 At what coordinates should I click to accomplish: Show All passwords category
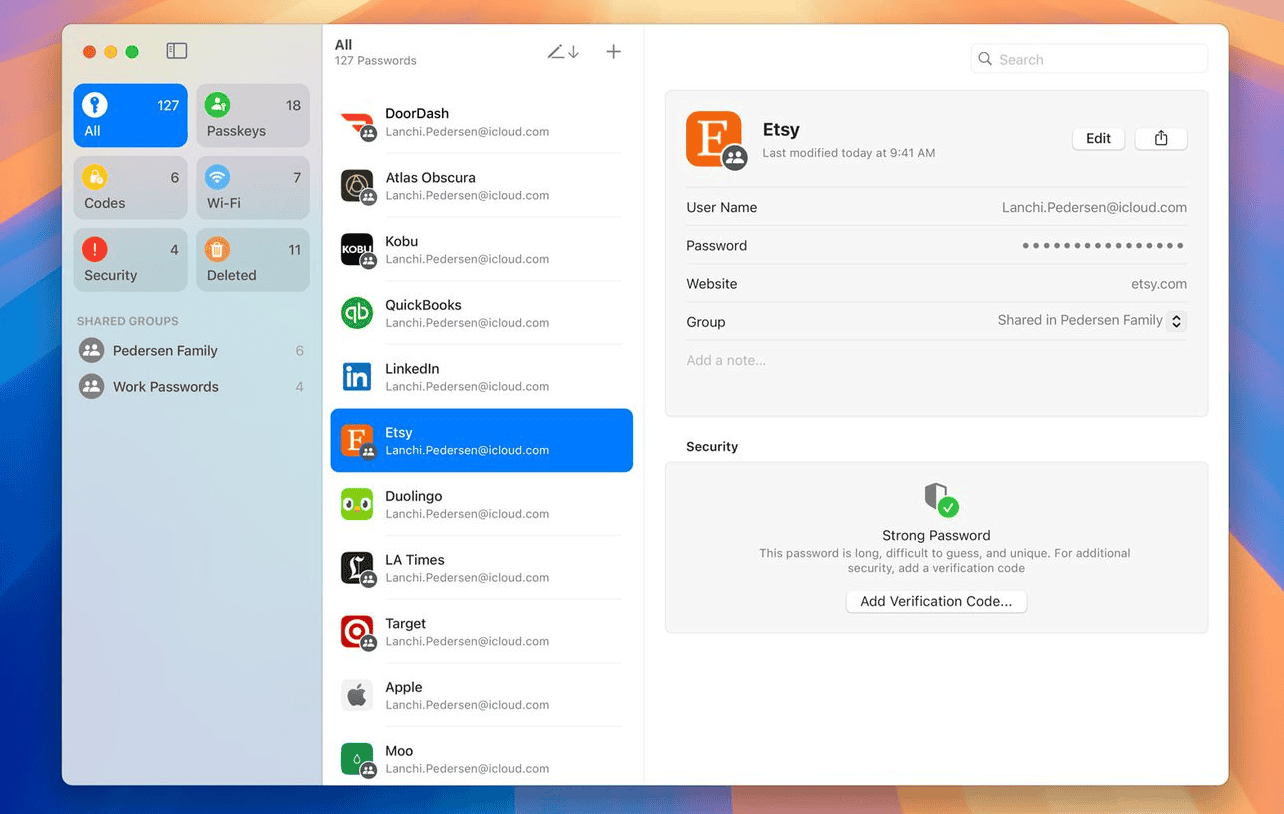coord(130,116)
